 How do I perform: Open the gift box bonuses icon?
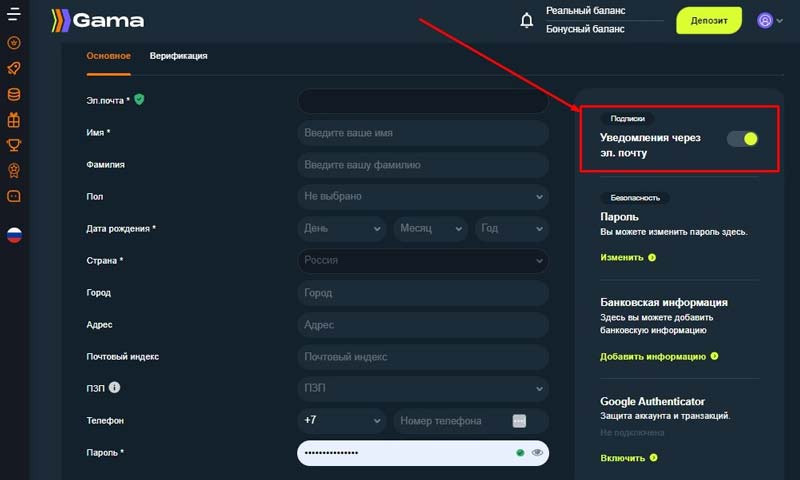(x=14, y=120)
